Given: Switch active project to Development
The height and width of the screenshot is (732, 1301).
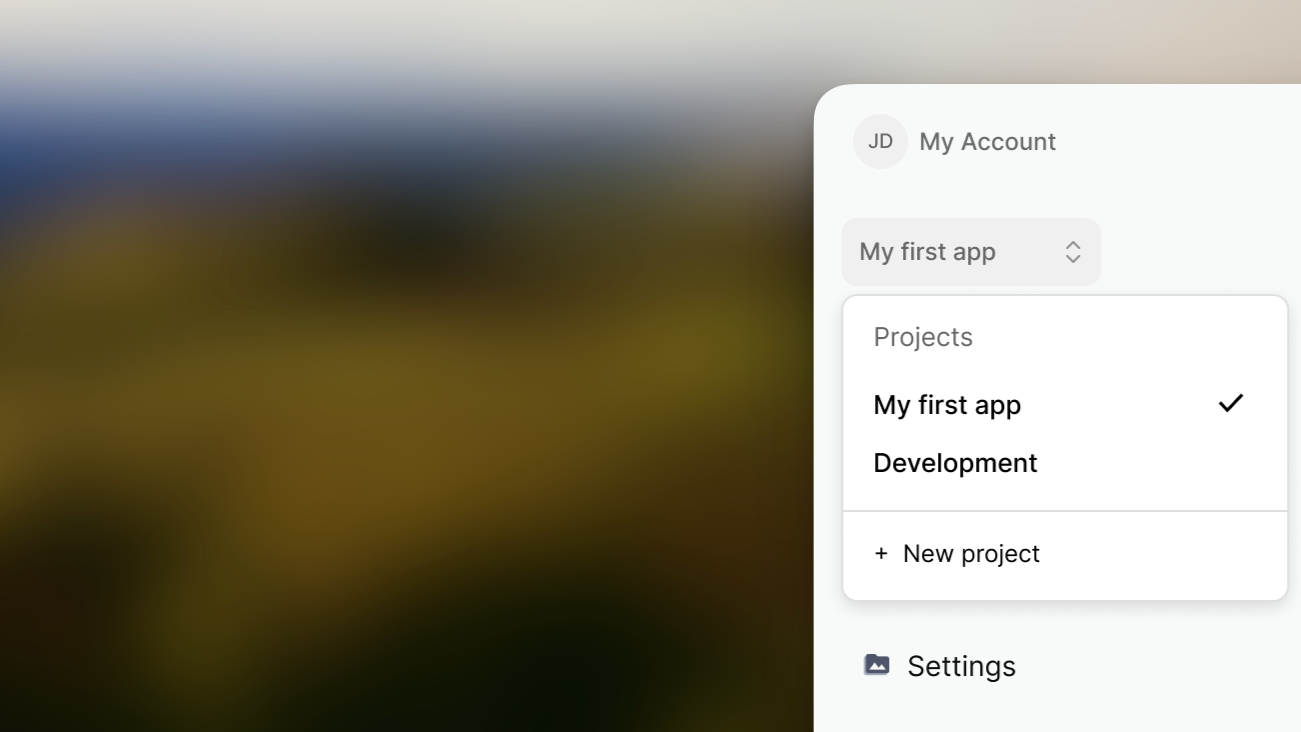Looking at the screenshot, I should tap(955, 462).
